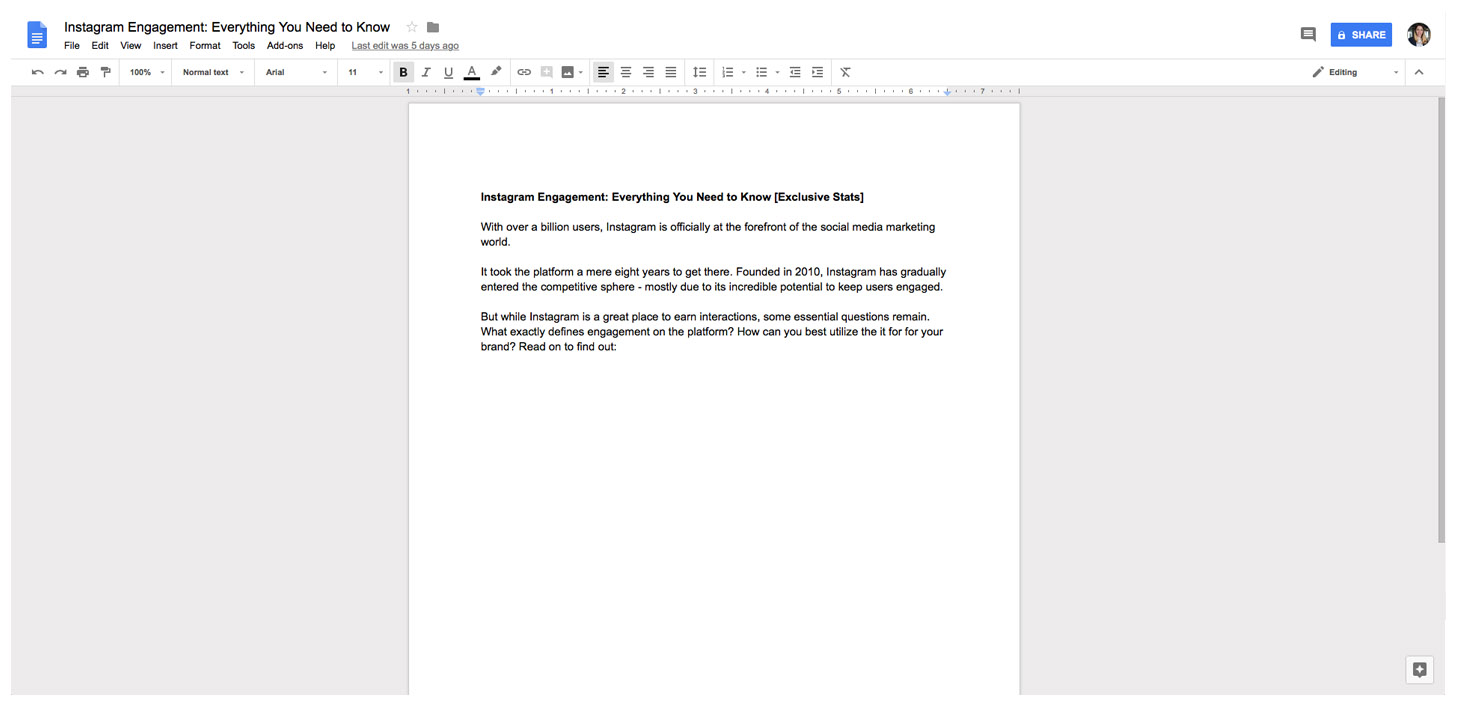Viewport: 1460px width, 711px height.
Task: Click the Increase indent icon
Action: 817,72
